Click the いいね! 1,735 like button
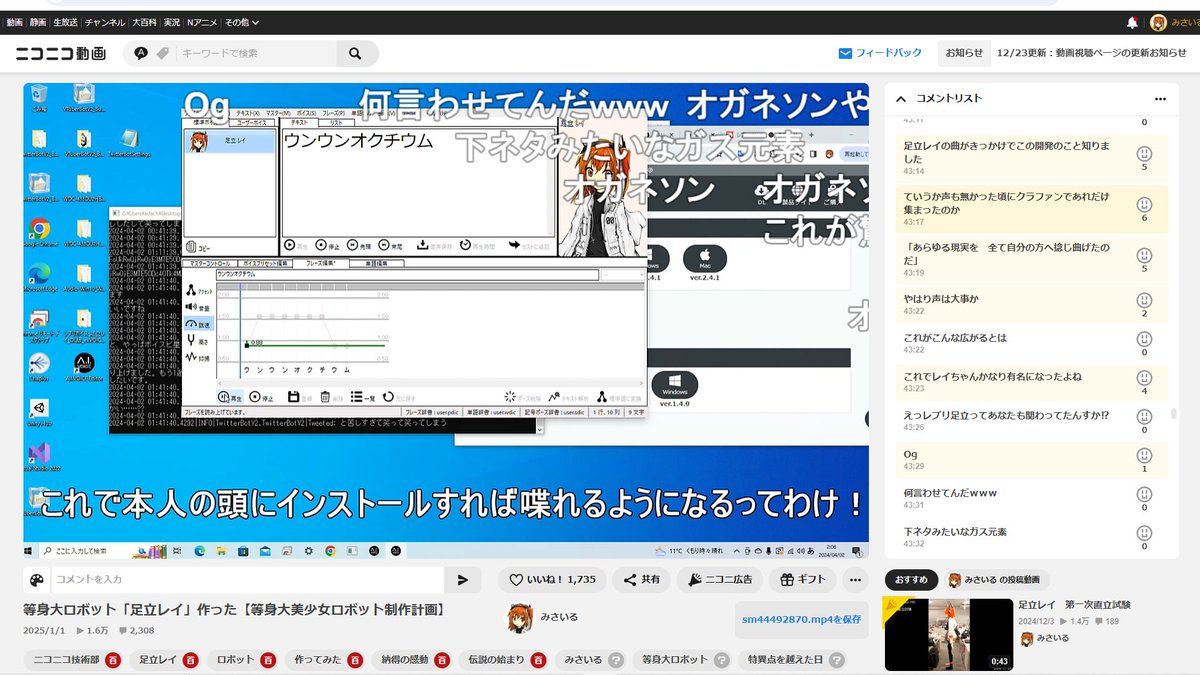This screenshot has height=675, width=1200. pyautogui.click(x=552, y=579)
